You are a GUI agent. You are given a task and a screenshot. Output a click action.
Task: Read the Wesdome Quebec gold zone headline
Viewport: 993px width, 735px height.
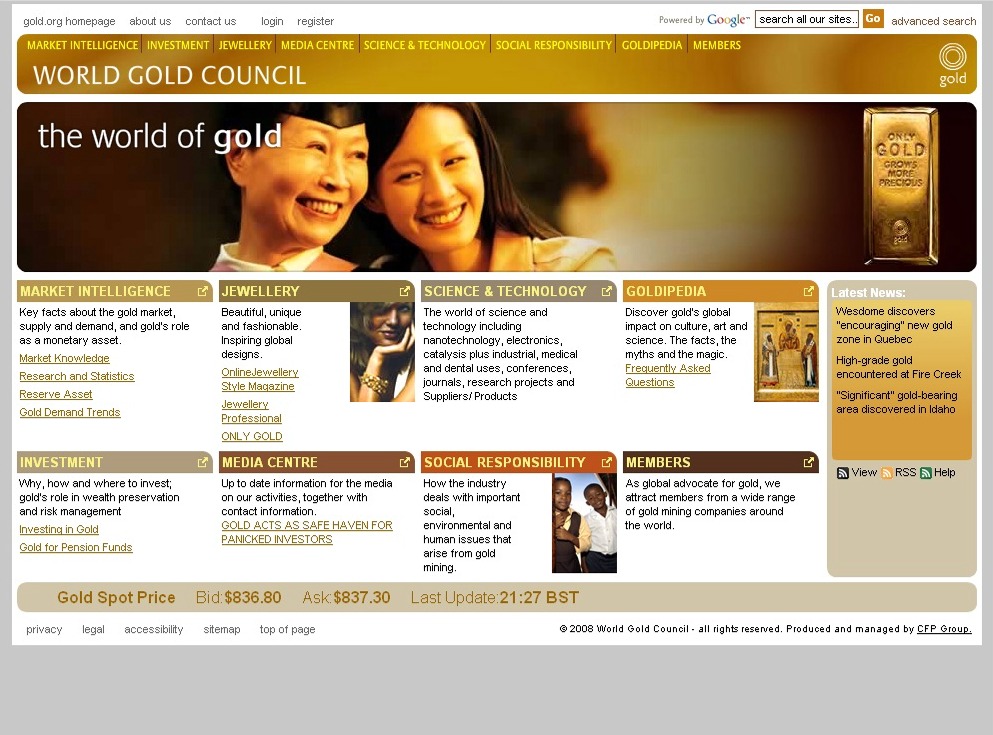pos(893,325)
